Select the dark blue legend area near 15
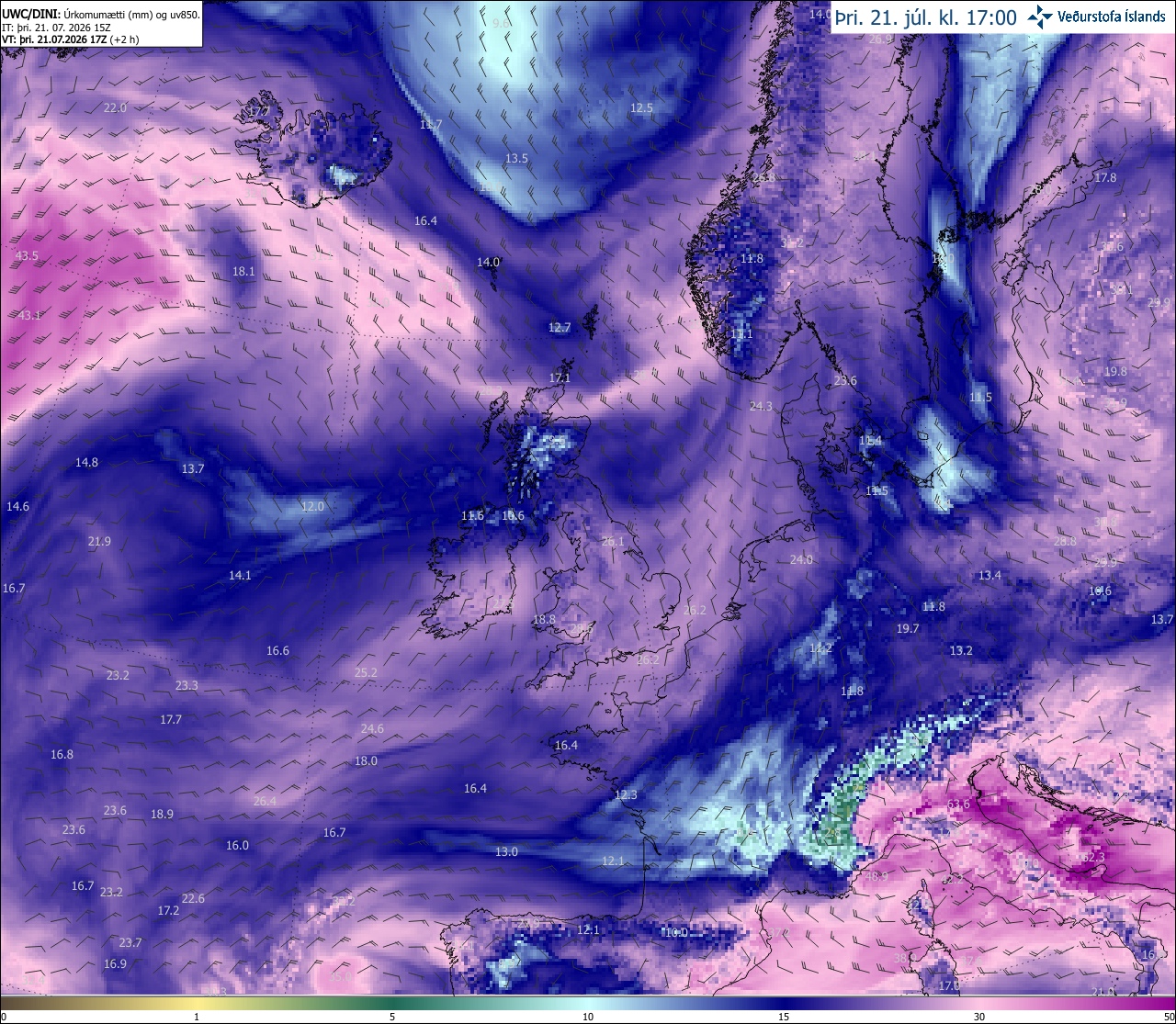This screenshot has width=1176, height=1024. pos(784,1003)
